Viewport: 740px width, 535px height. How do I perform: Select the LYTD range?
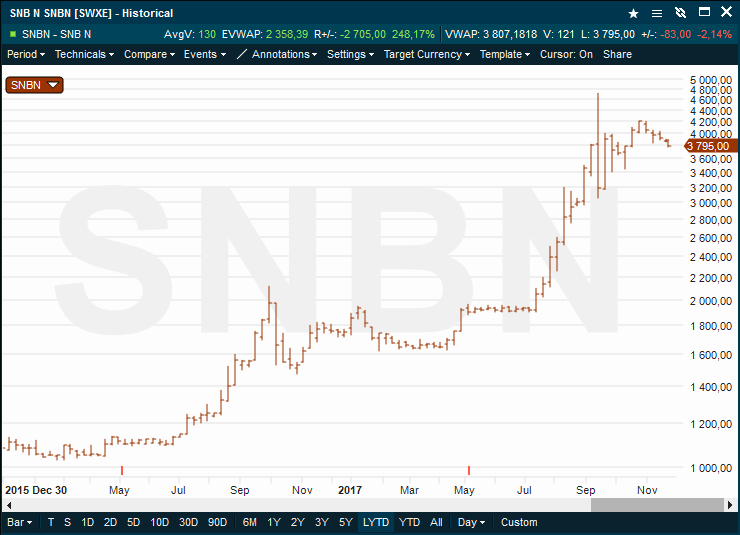point(376,522)
